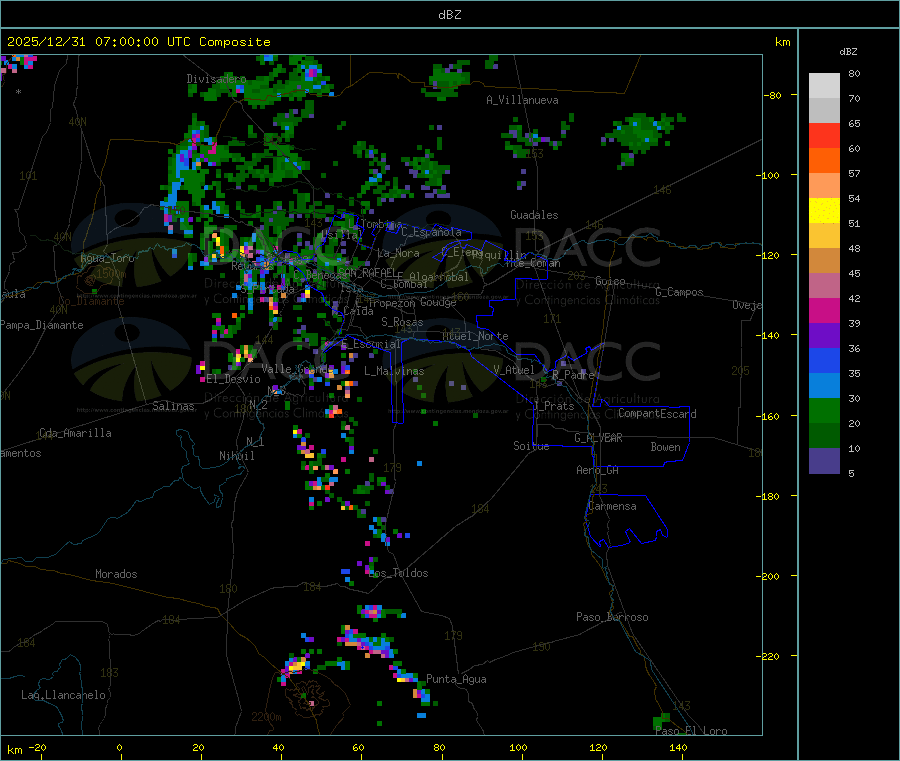Image resolution: width=900 pixels, height=761 pixels.
Task: Click the blue 36 dBZ legend swatch
Action: point(824,360)
